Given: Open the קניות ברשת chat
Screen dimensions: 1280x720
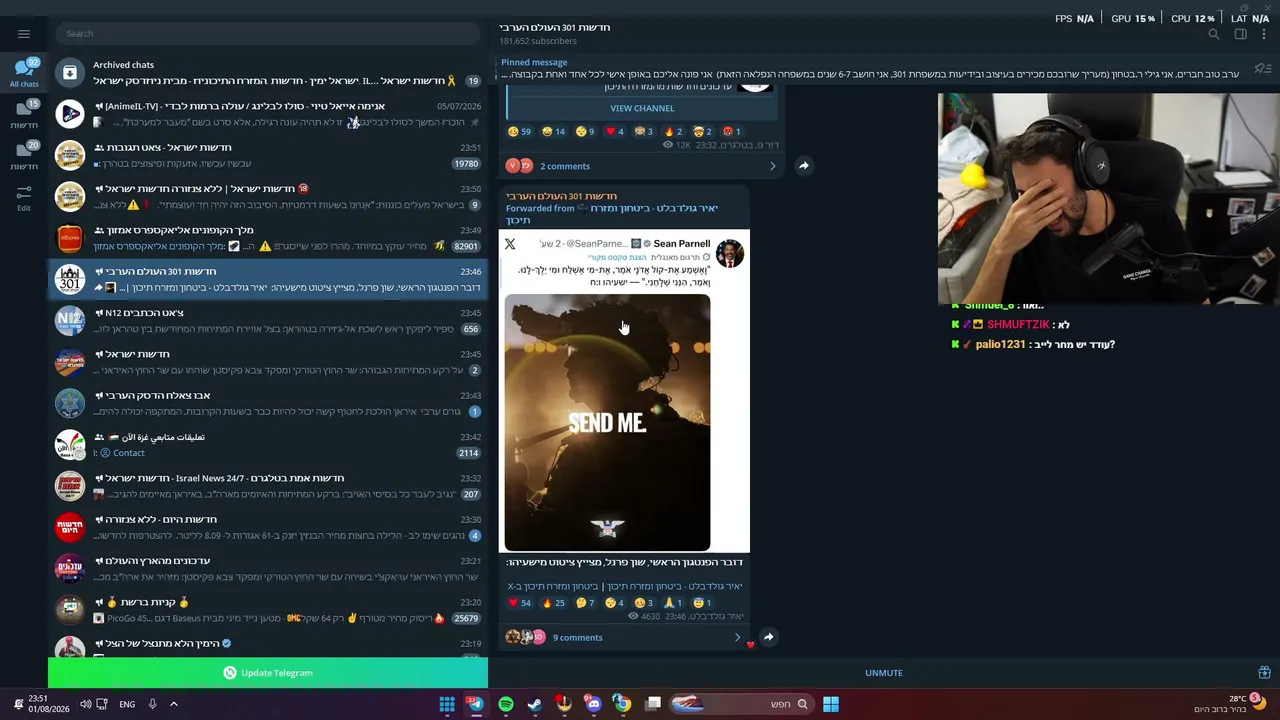Looking at the screenshot, I should (x=268, y=610).
